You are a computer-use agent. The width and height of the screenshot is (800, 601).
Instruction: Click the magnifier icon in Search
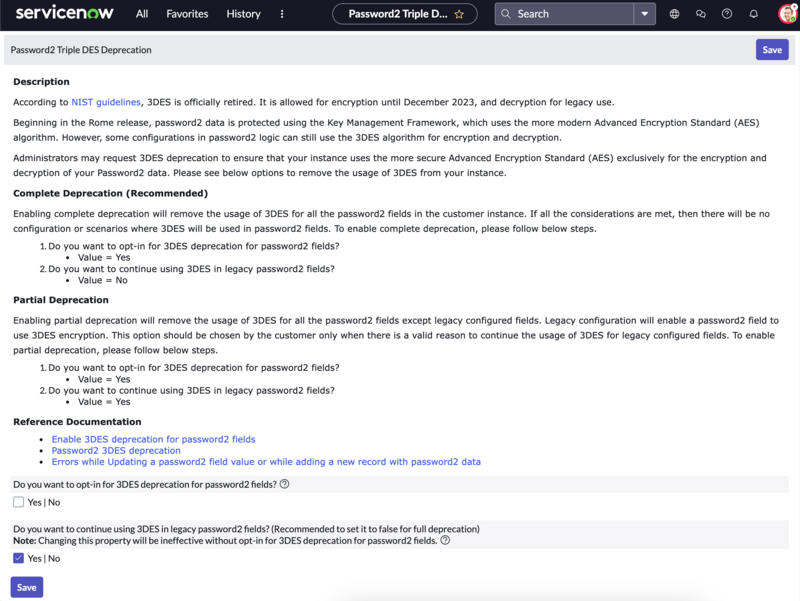506,14
